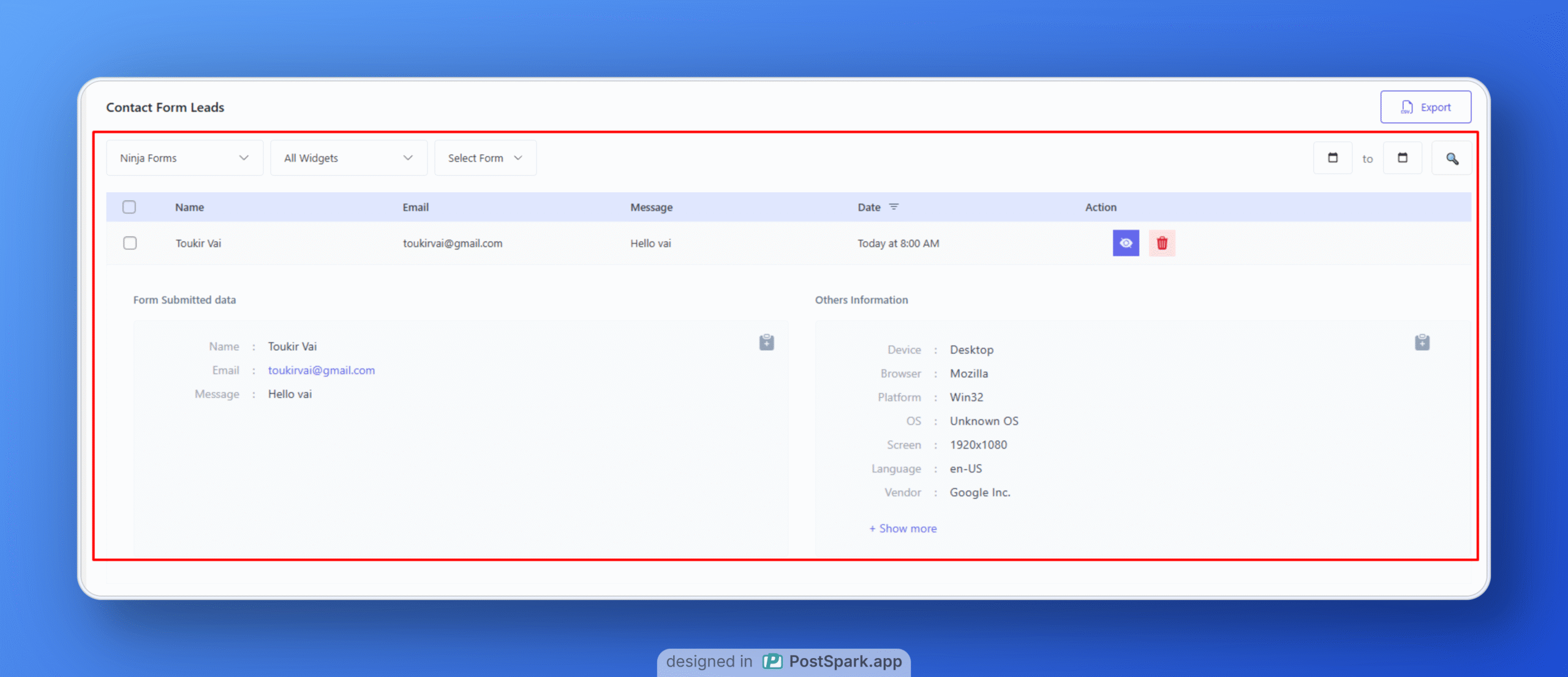Sort by the Date filter icon
Viewport: 1568px width, 677px height.
pyautogui.click(x=894, y=207)
